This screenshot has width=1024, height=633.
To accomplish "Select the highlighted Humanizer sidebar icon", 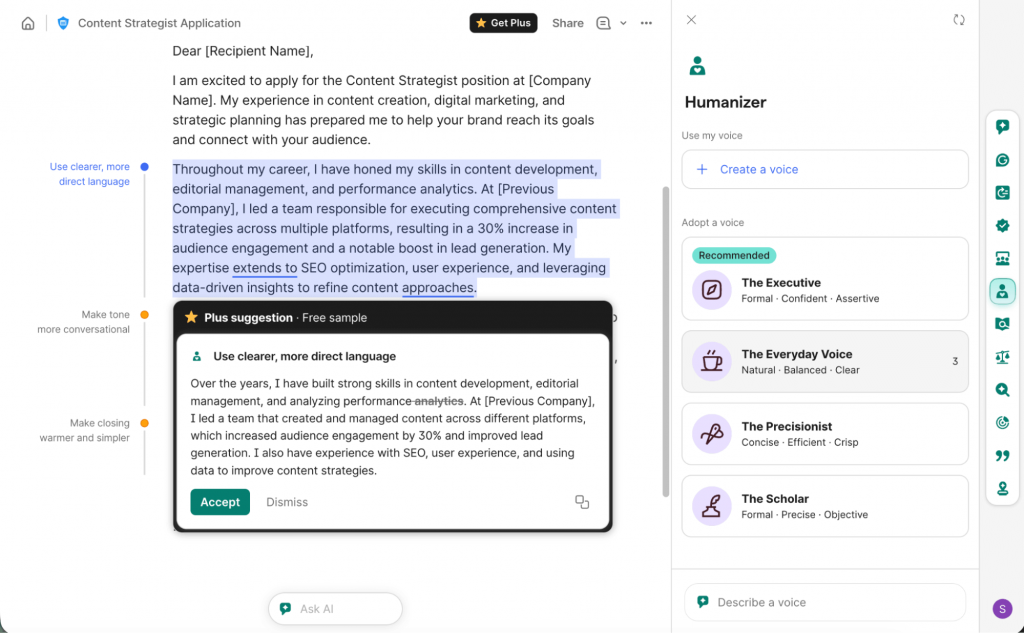I will point(1002,291).
